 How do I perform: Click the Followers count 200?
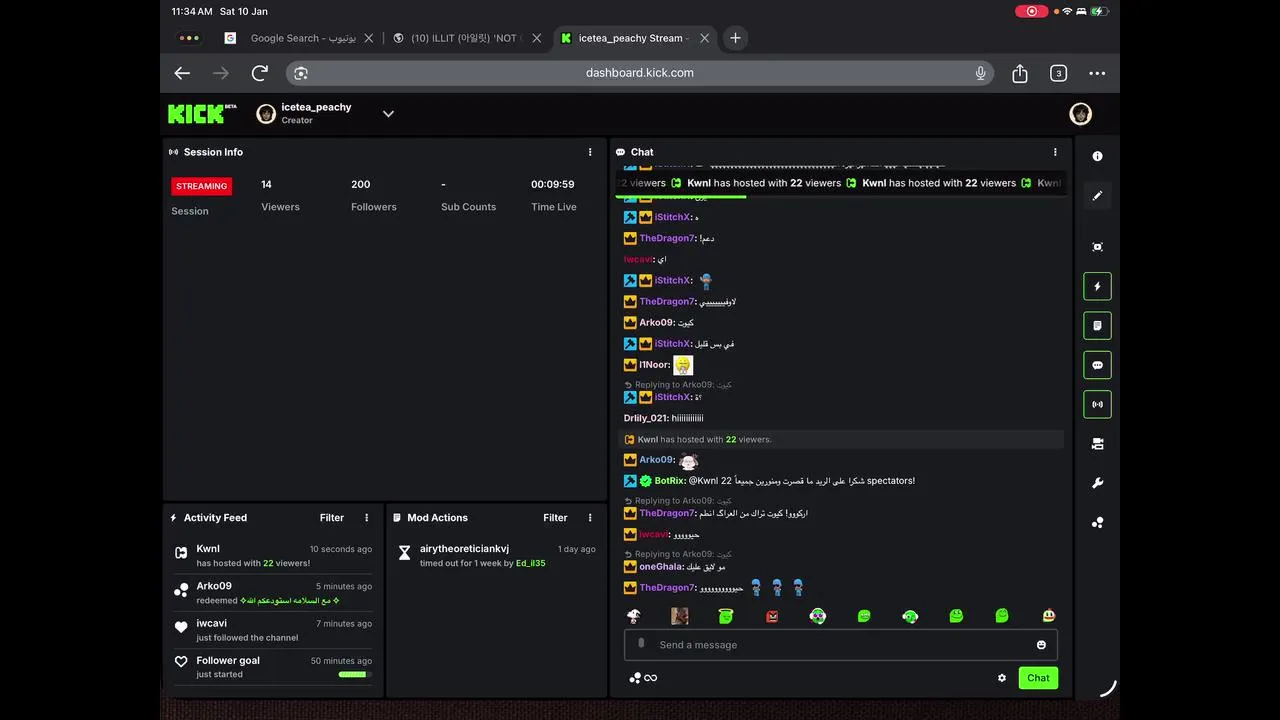tap(361, 184)
